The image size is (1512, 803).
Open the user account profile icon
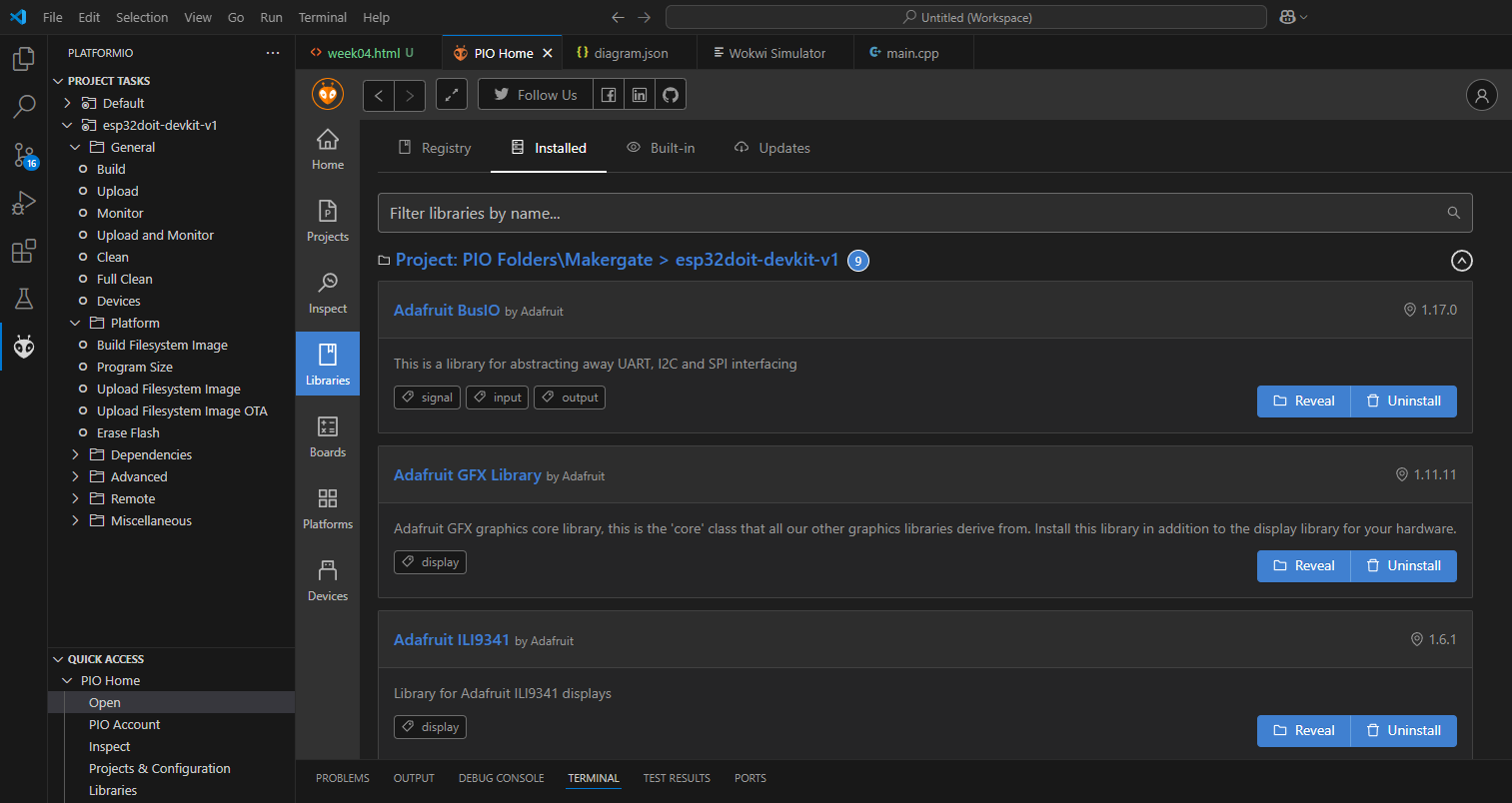click(x=1482, y=95)
